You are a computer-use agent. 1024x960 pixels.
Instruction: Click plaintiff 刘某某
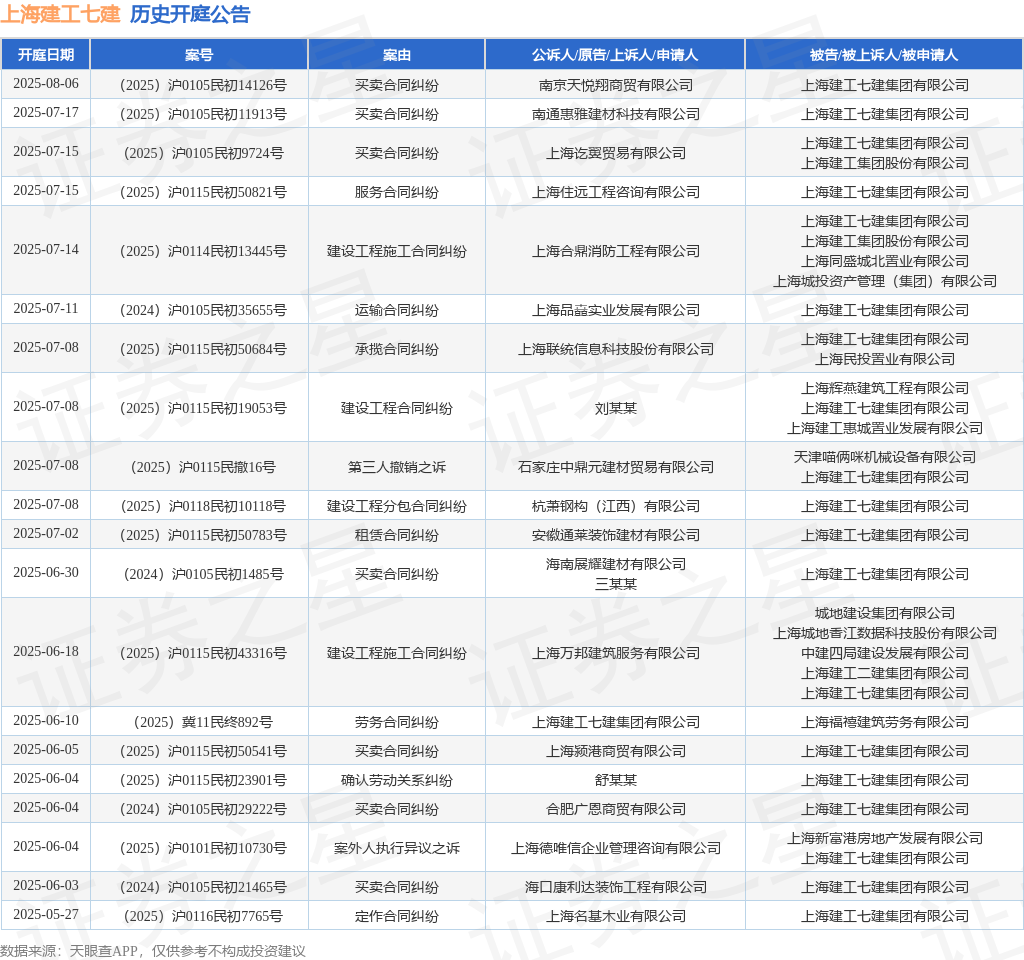(x=615, y=408)
